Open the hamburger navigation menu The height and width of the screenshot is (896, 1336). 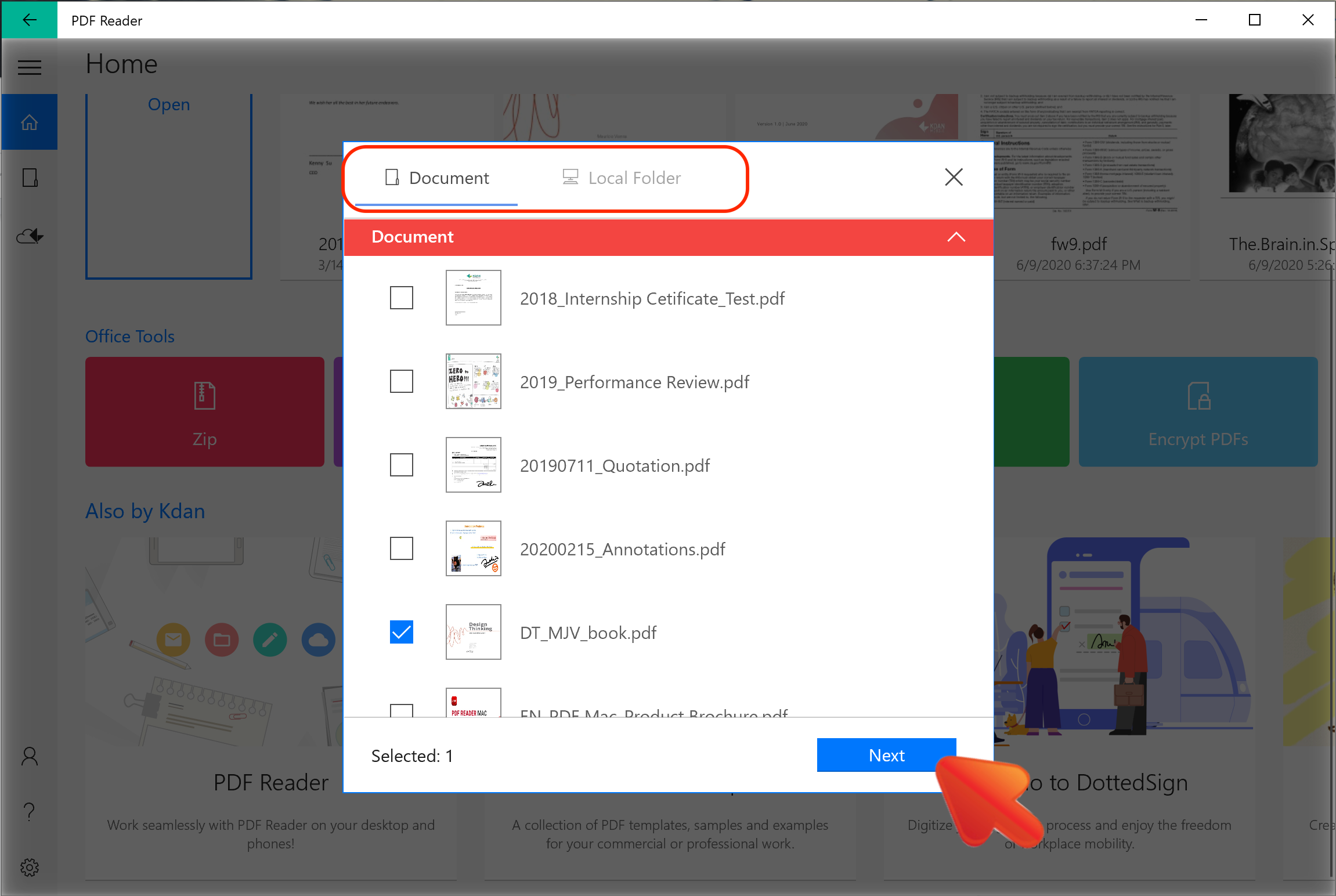(x=29, y=68)
